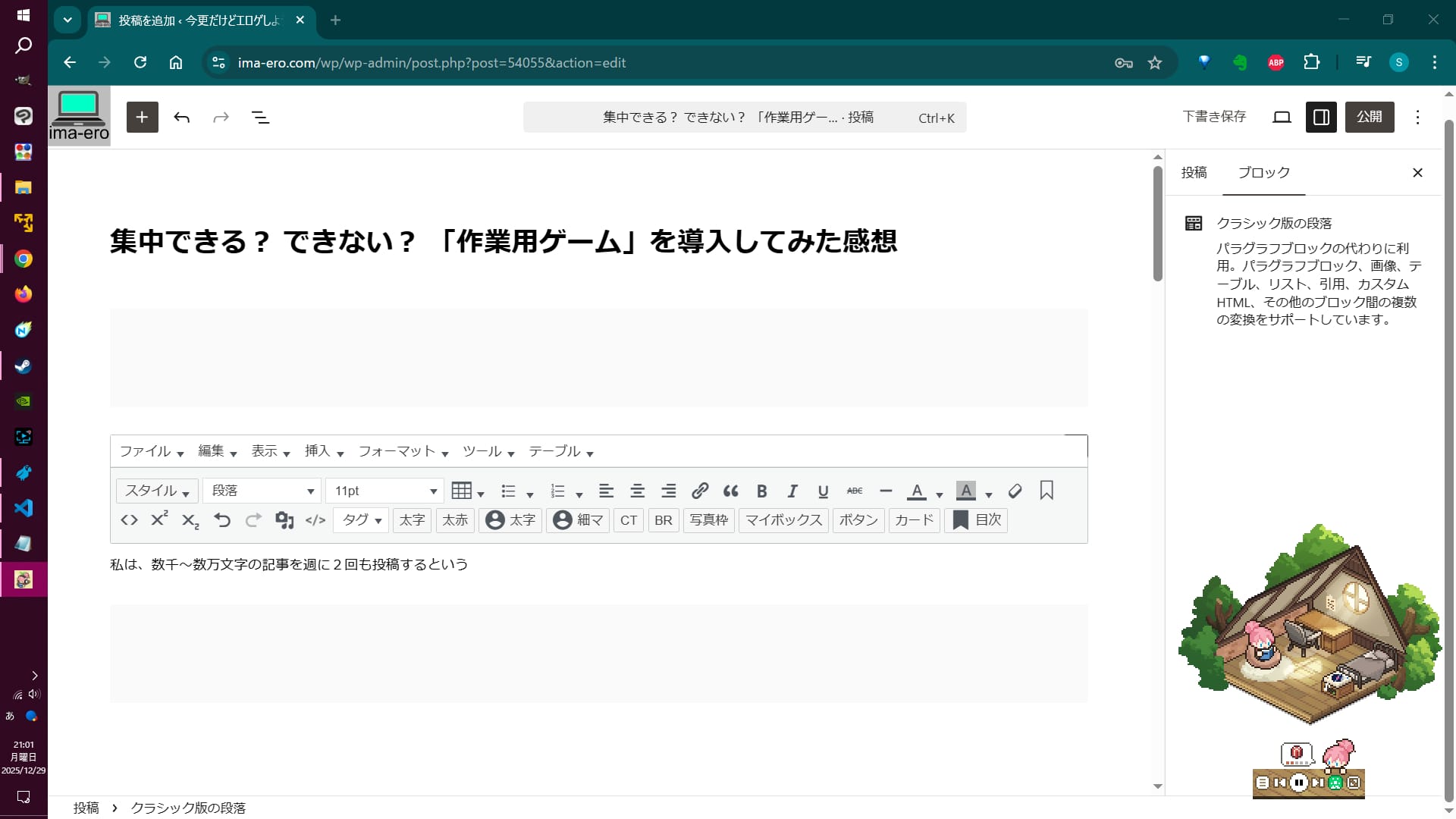Screen dimensions: 1456x819
Task: Open the document overview list view
Action: 260,117
